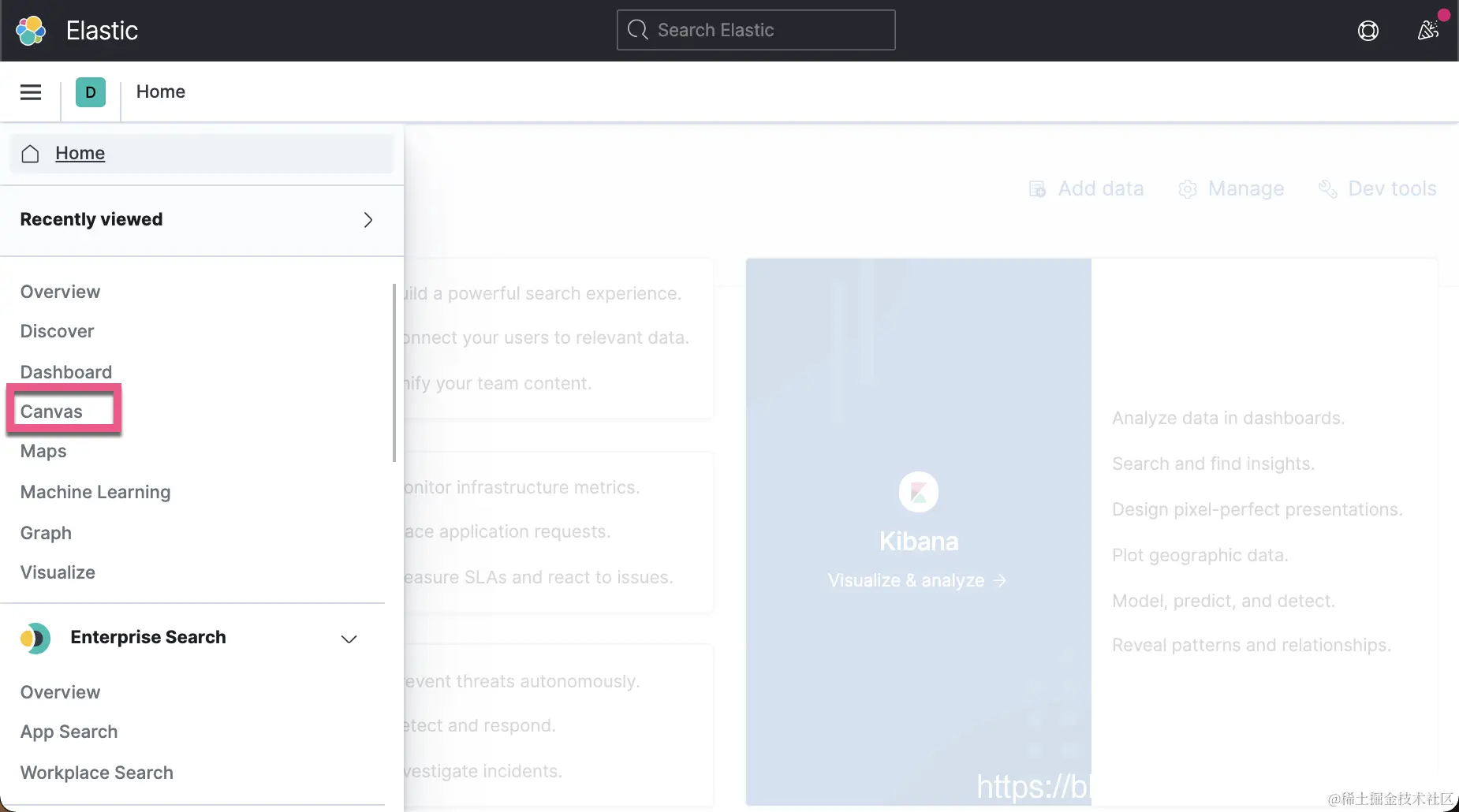Click the D space avatar
1459x812 pixels.
(91, 92)
